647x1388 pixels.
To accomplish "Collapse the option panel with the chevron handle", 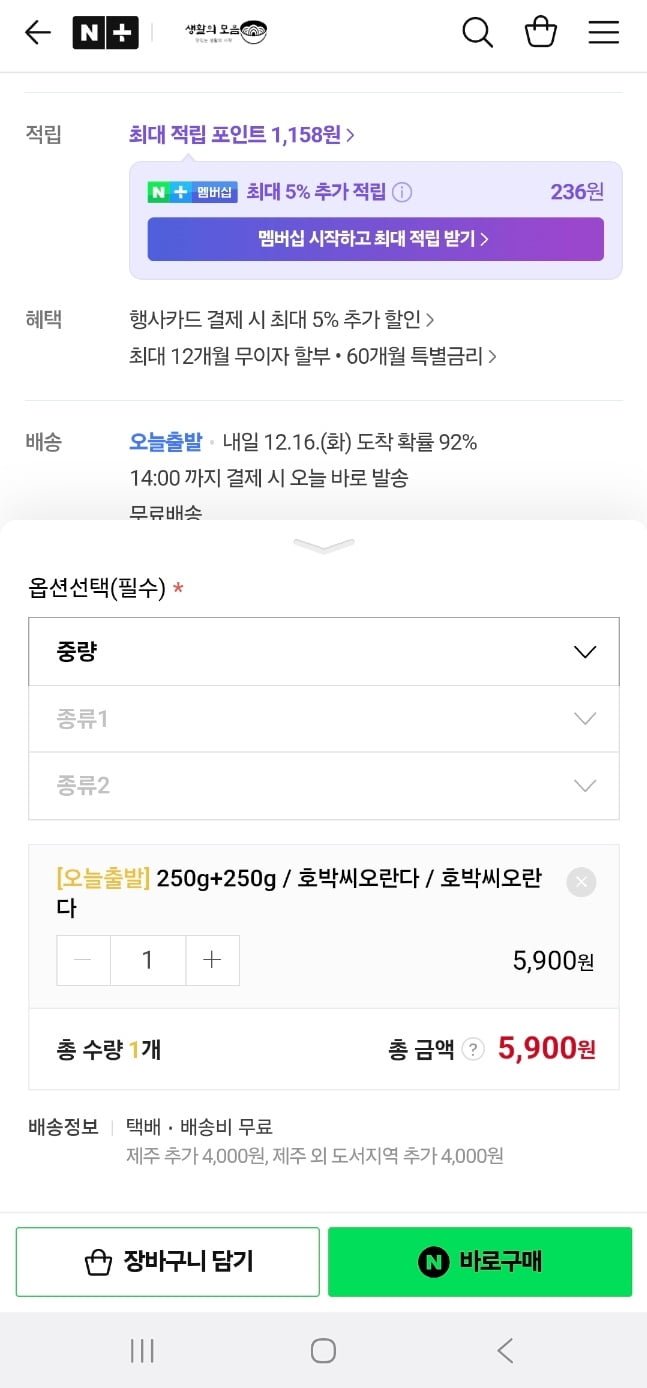I will pos(324,546).
